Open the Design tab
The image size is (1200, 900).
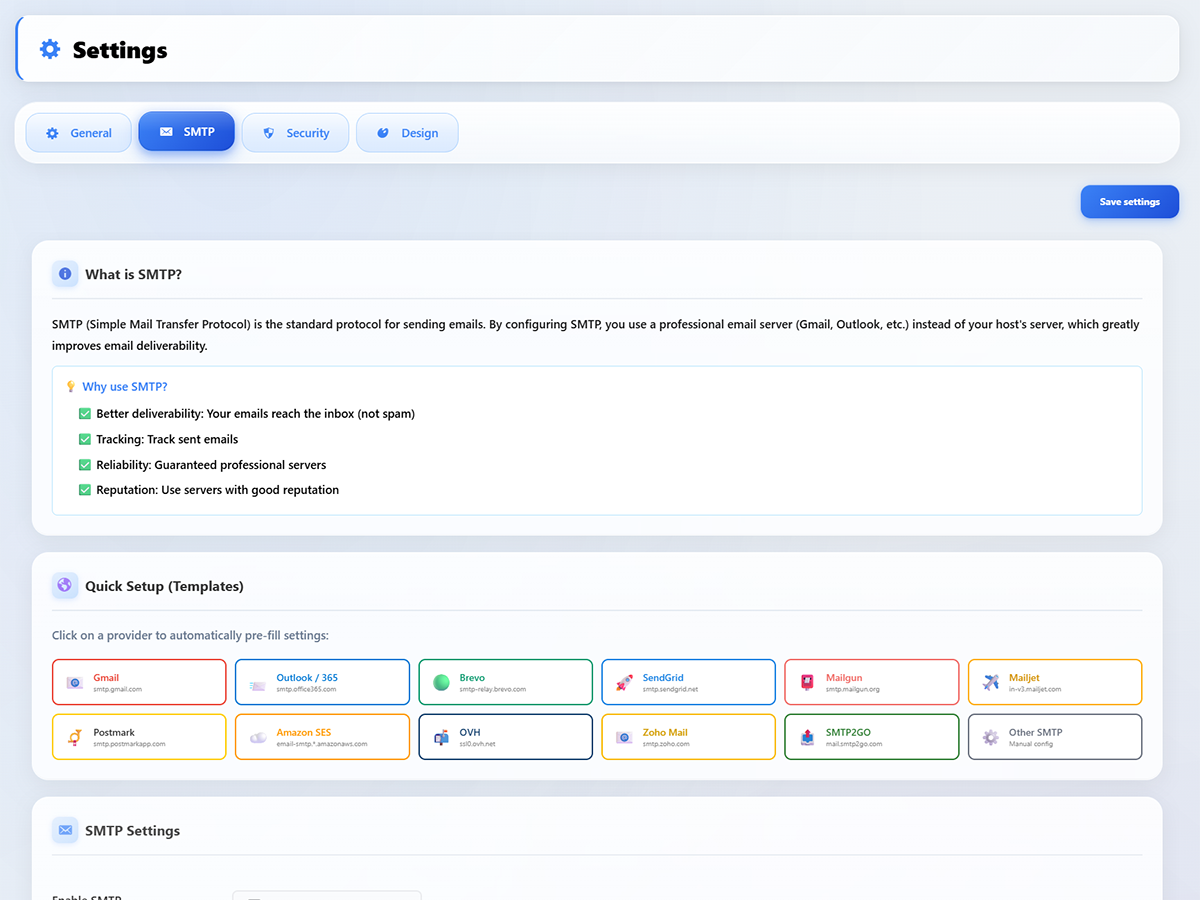click(407, 131)
